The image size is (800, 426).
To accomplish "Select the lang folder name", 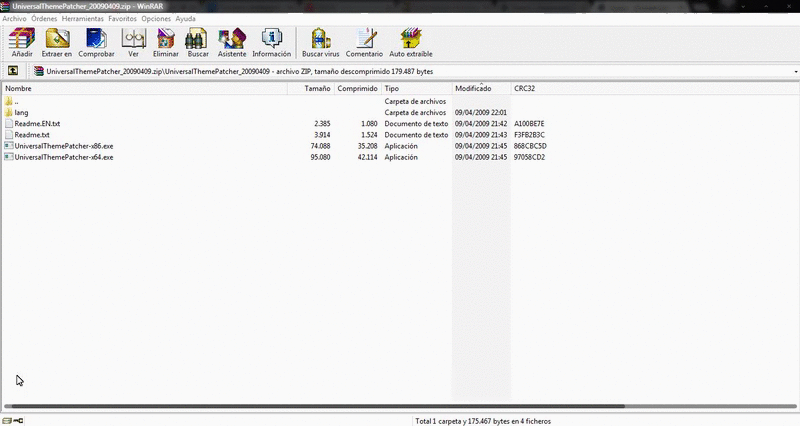I will click(21, 112).
